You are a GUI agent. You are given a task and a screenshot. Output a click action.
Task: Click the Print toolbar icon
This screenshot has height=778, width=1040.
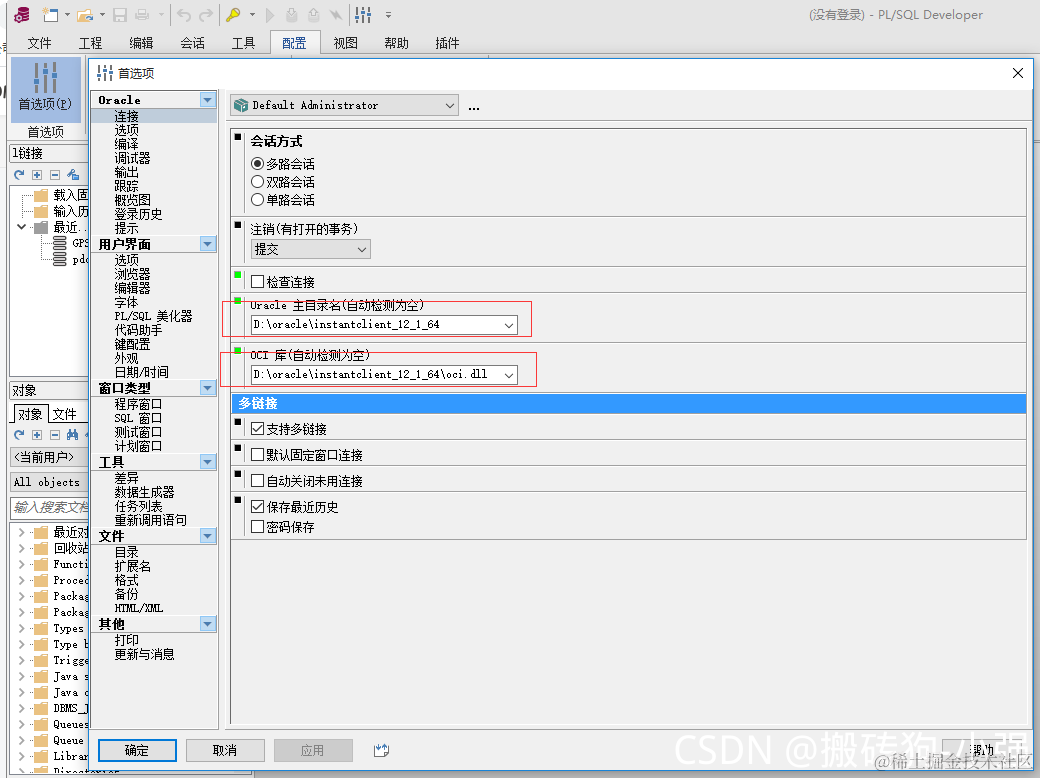tap(142, 14)
